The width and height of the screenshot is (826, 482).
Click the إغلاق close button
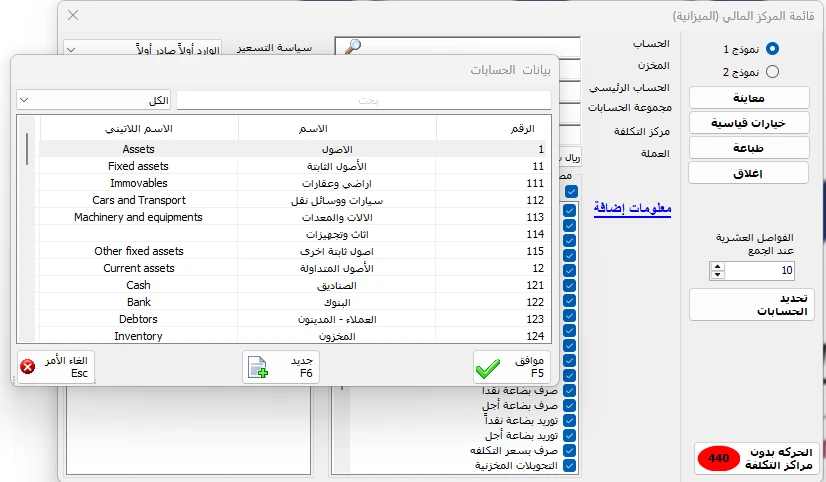749,173
